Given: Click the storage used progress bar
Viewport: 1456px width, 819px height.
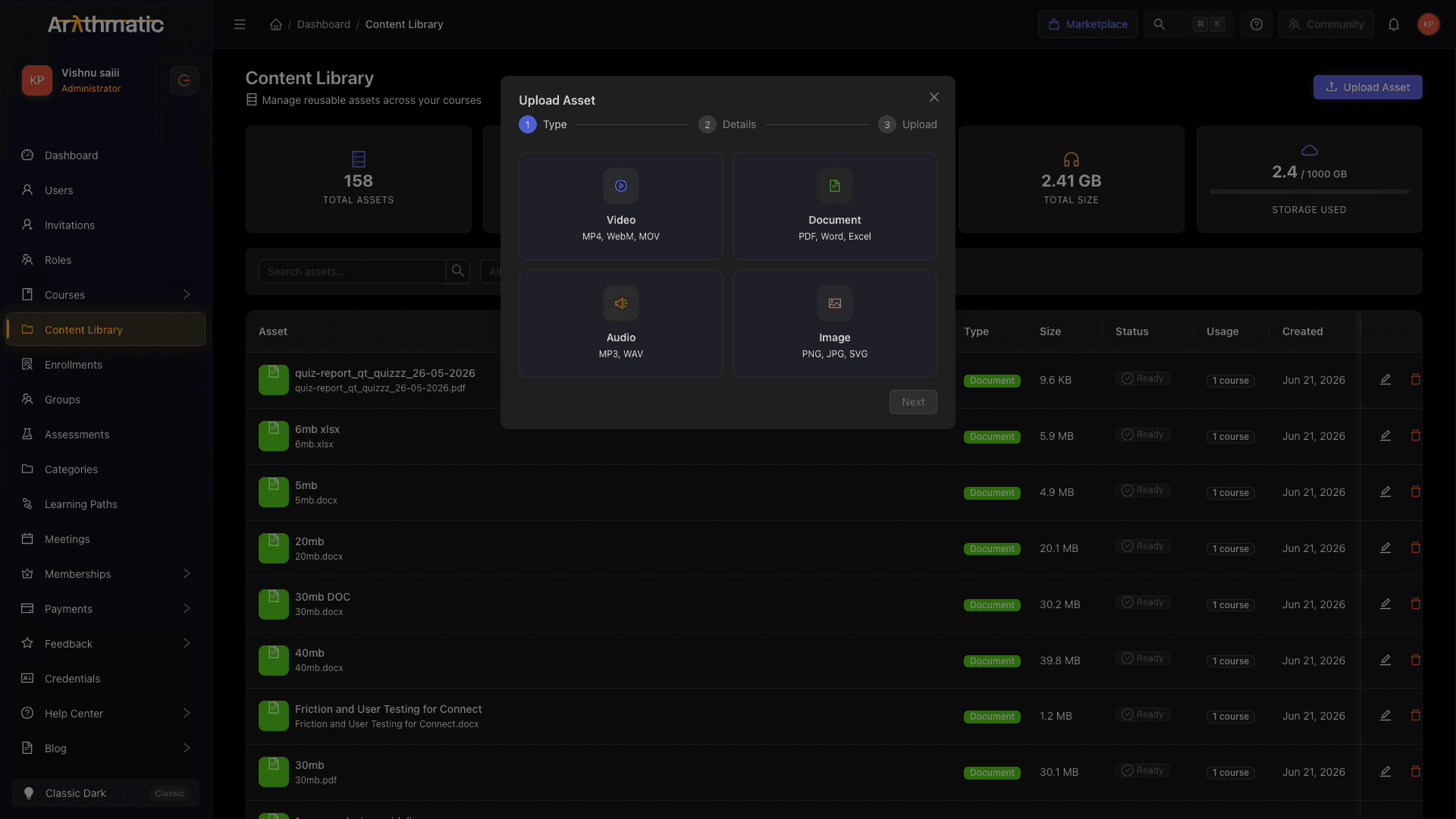Looking at the screenshot, I should (x=1309, y=192).
